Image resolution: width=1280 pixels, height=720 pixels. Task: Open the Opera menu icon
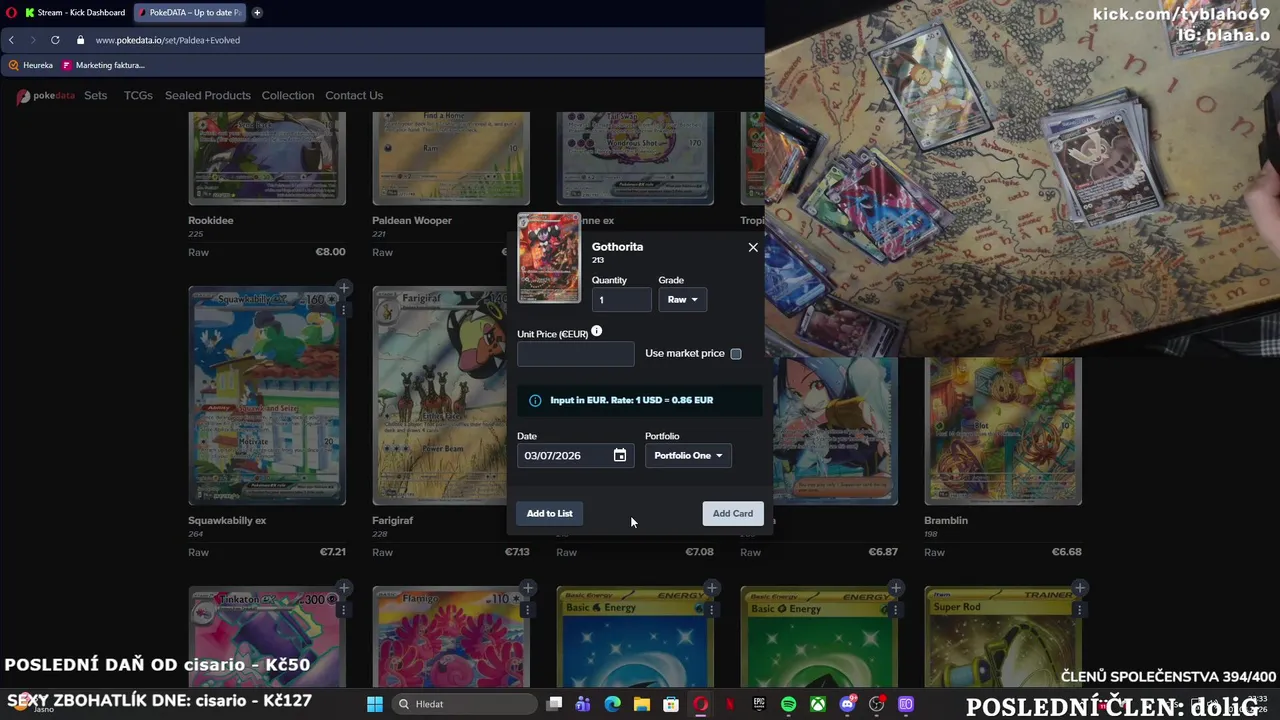click(x=11, y=13)
